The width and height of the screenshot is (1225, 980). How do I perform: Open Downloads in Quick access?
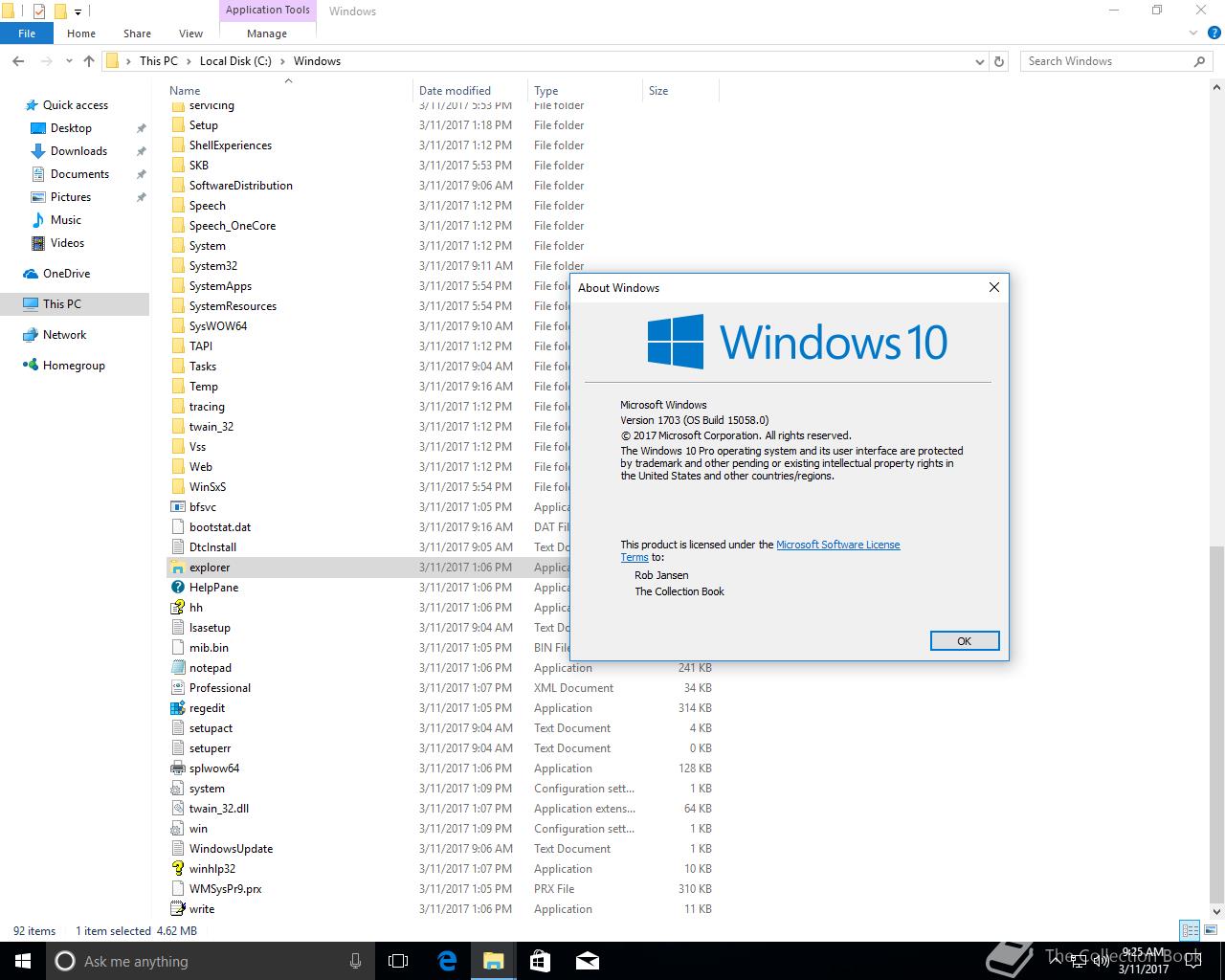point(78,151)
